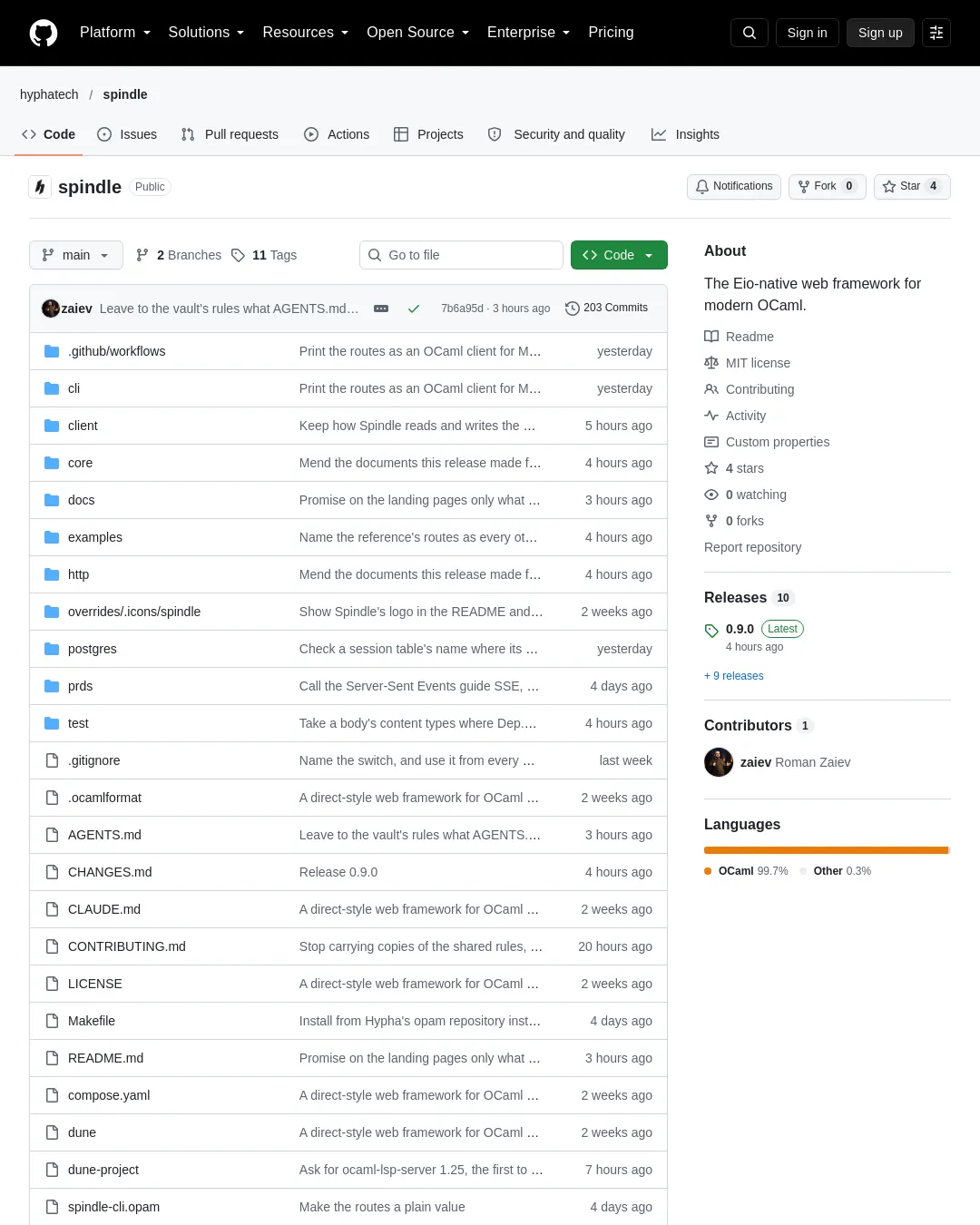Open the CHANGES.md file
The width and height of the screenshot is (980, 1225).
point(110,872)
